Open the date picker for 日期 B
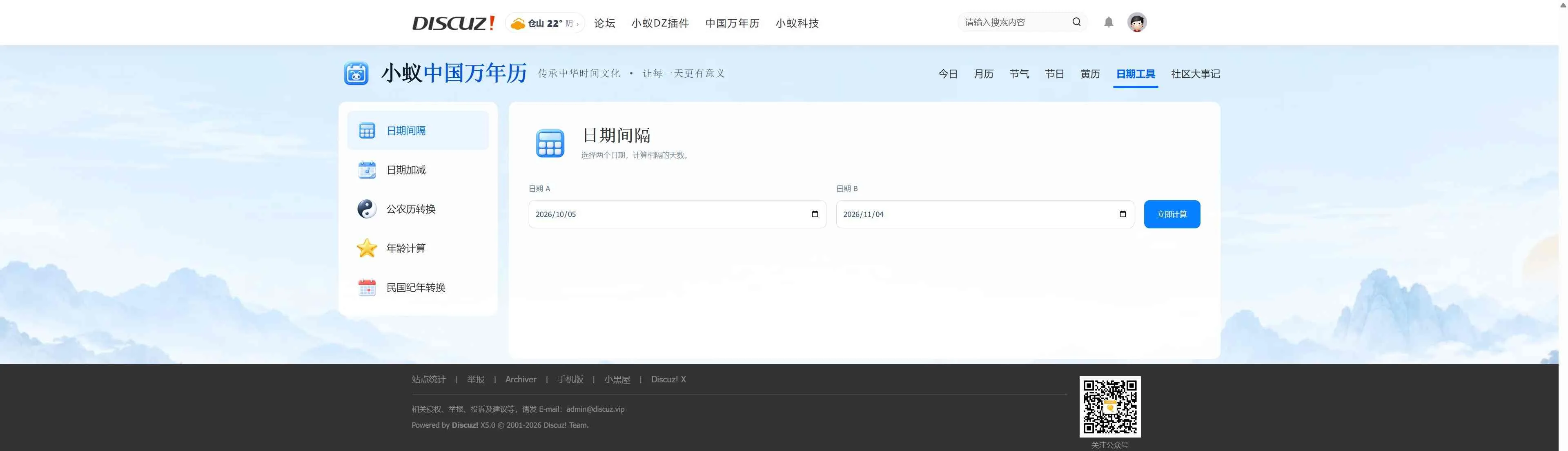 coord(1123,214)
